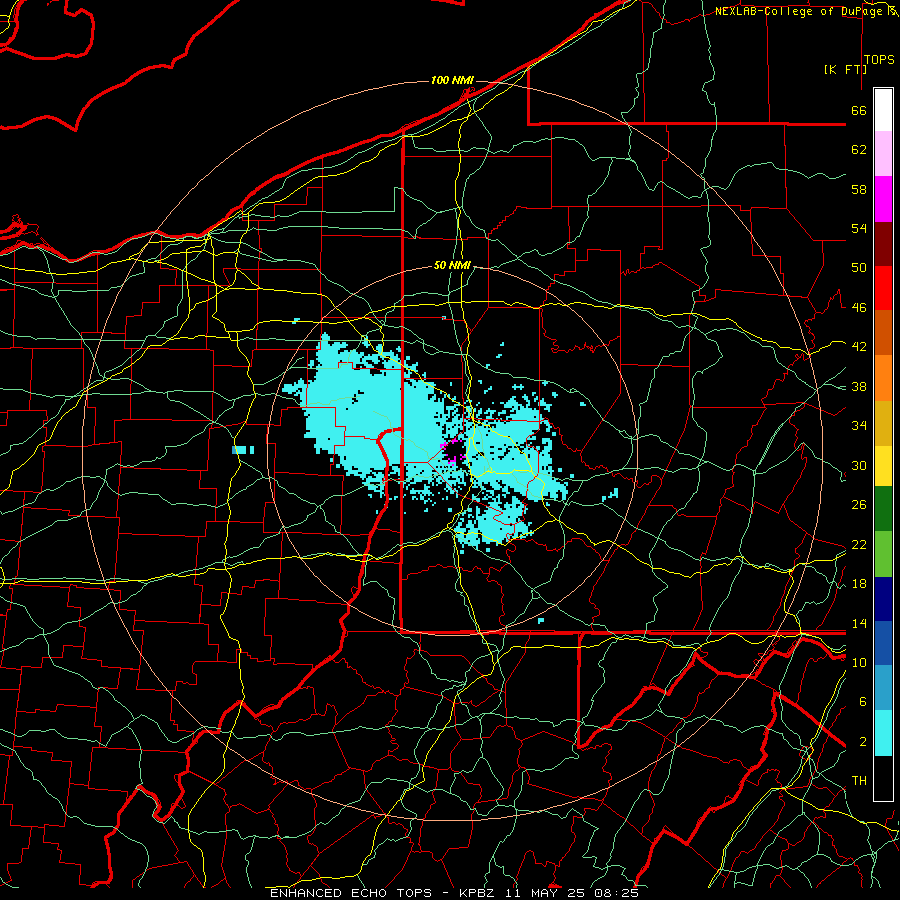This screenshot has height=900, width=900.
Task: Click the white 66 kft legend swatch
Action: click(883, 110)
